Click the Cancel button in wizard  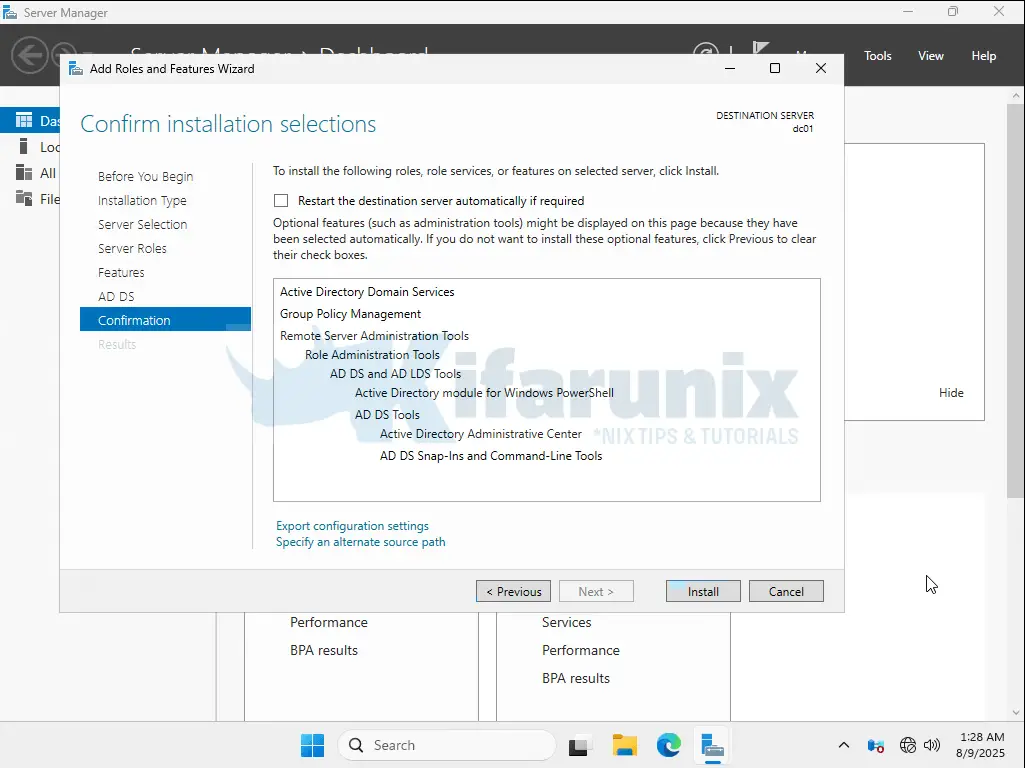tap(786, 592)
